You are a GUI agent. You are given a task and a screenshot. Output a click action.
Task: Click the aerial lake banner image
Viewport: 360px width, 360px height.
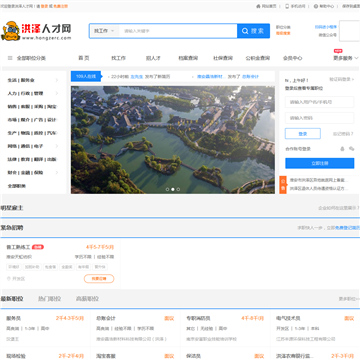point(173,140)
